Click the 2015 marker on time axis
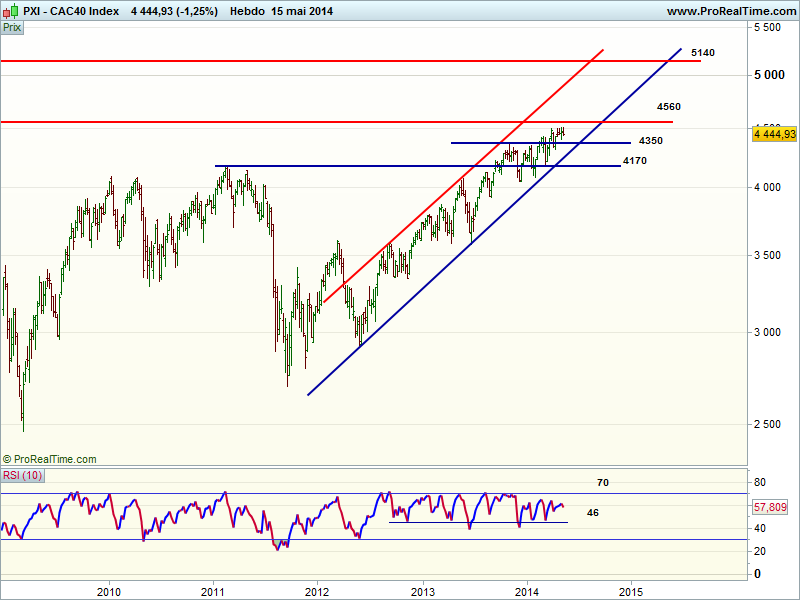Screen dimensions: 800x600 click(630, 590)
